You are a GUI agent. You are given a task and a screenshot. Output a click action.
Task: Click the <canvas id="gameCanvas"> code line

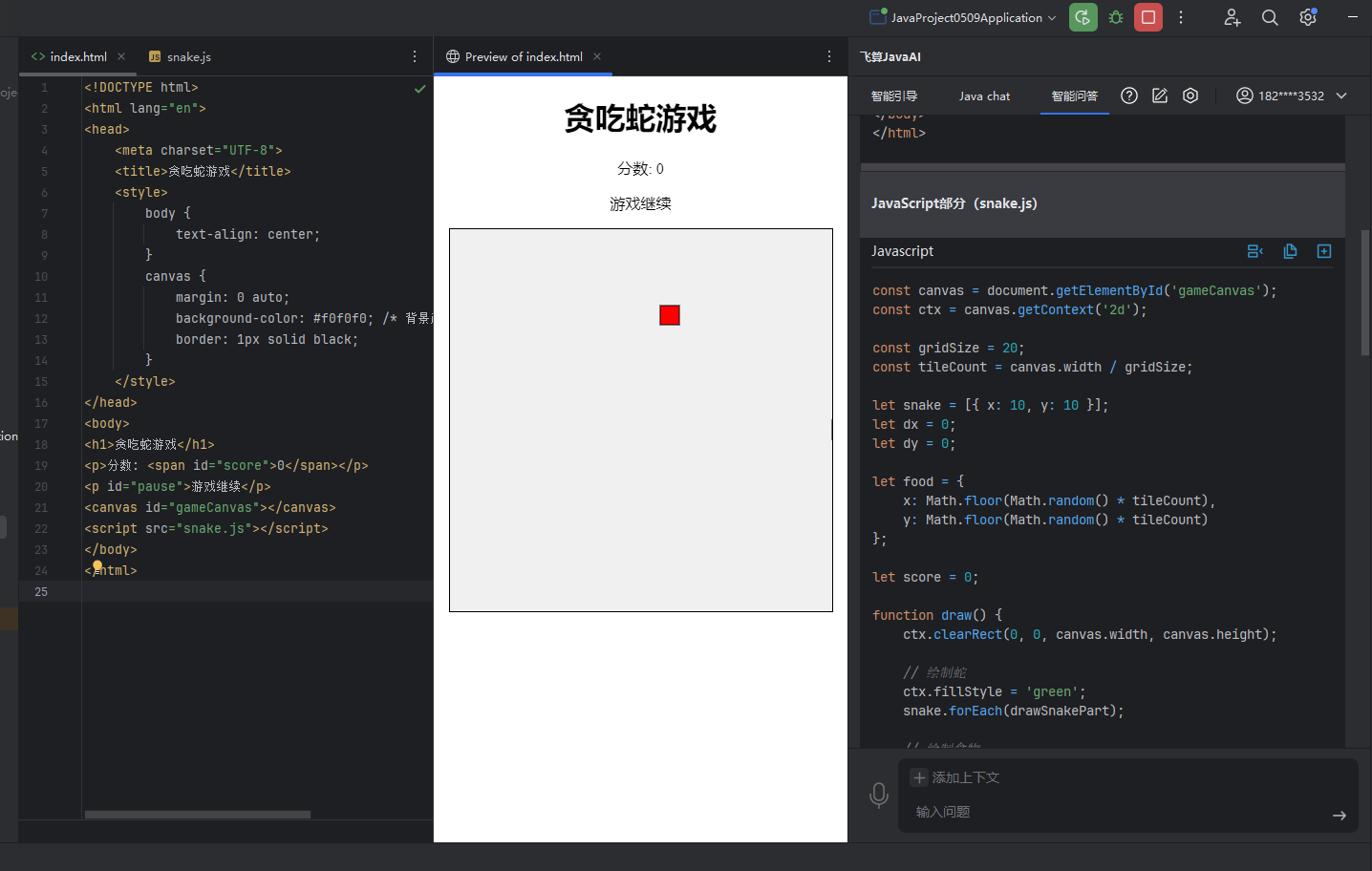(210, 507)
